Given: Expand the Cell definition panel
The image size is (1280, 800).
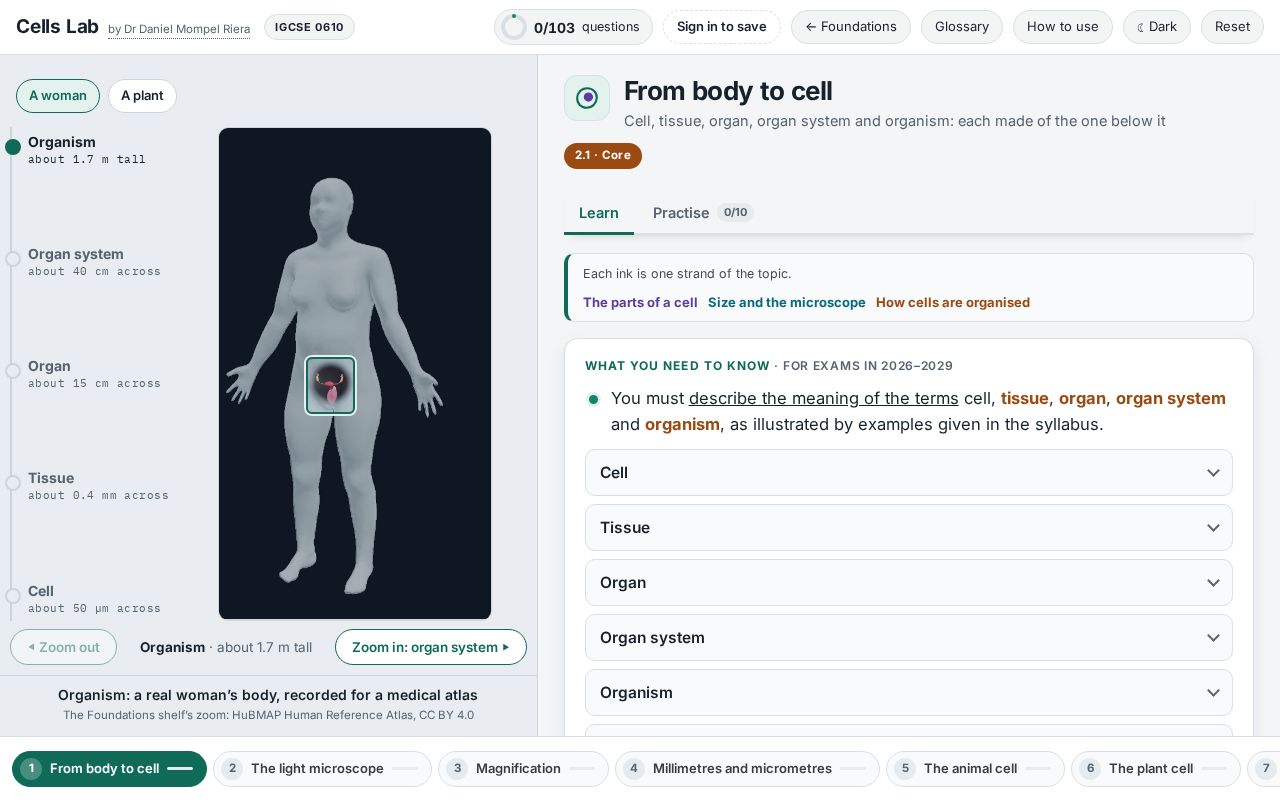Looking at the screenshot, I should 908,473.
